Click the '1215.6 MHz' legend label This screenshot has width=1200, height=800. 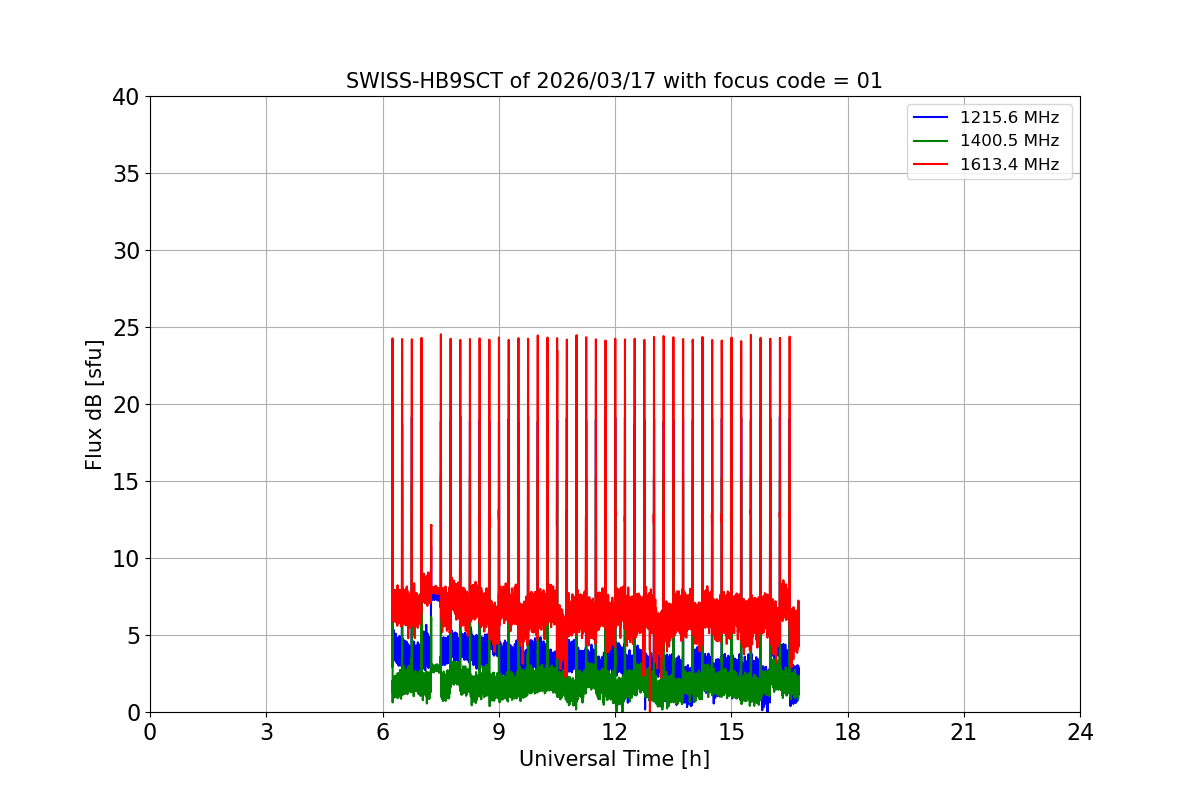pos(1009,117)
